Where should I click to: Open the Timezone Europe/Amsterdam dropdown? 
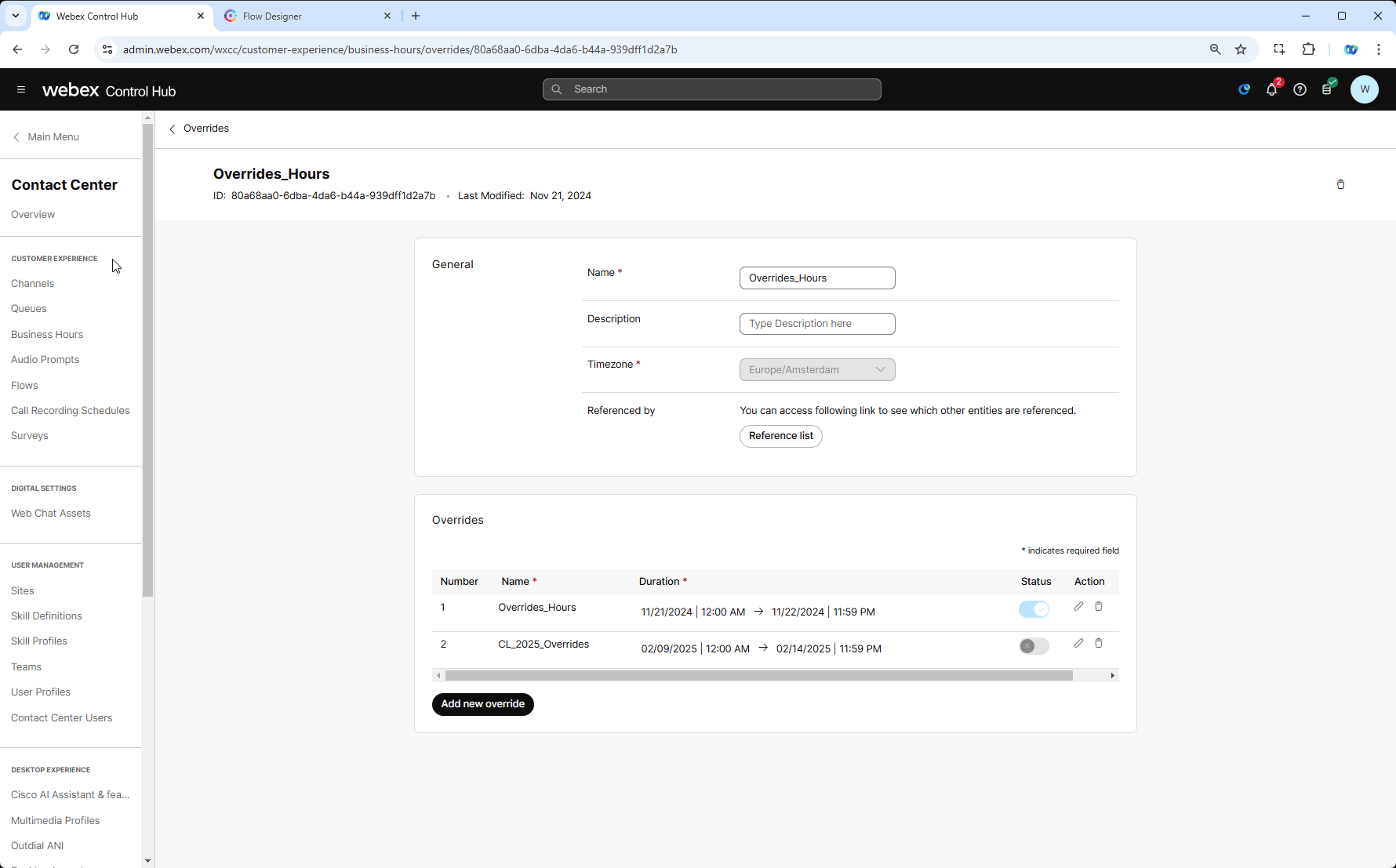click(817, 369)
